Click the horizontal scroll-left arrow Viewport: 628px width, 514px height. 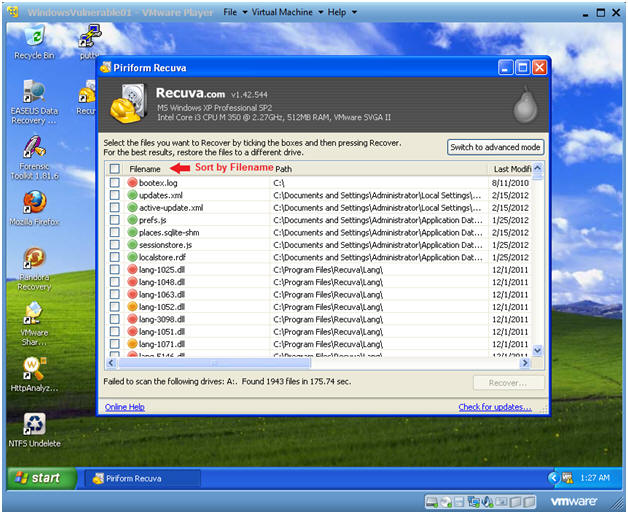111,363
